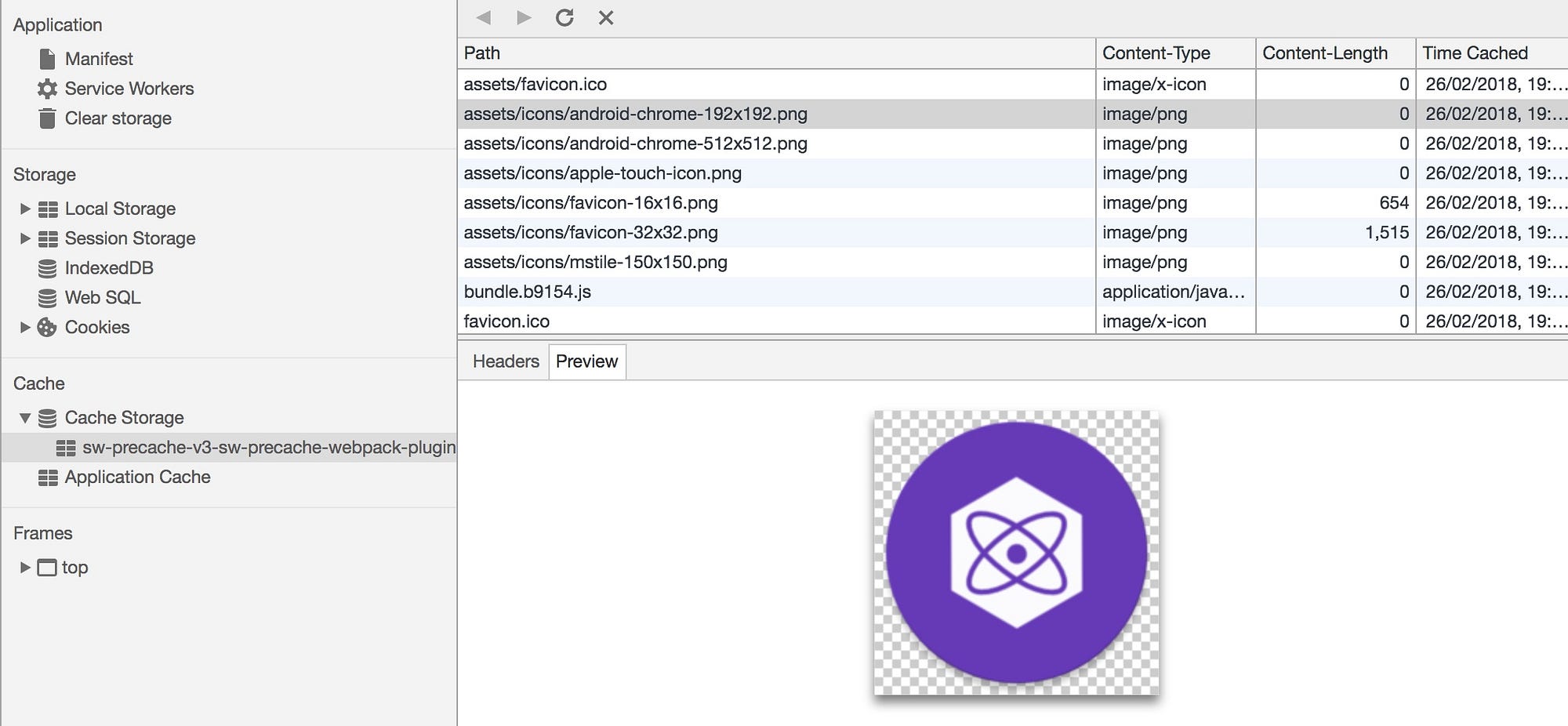Screen dimensions: 1568x726
Task: Switch to the Headers tab
Action: click(x=506, y=361)
